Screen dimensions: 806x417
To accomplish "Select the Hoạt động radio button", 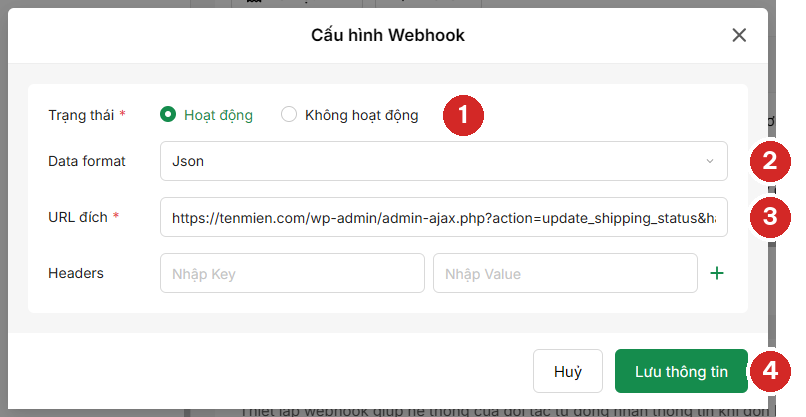I will (x=168, y=114).
